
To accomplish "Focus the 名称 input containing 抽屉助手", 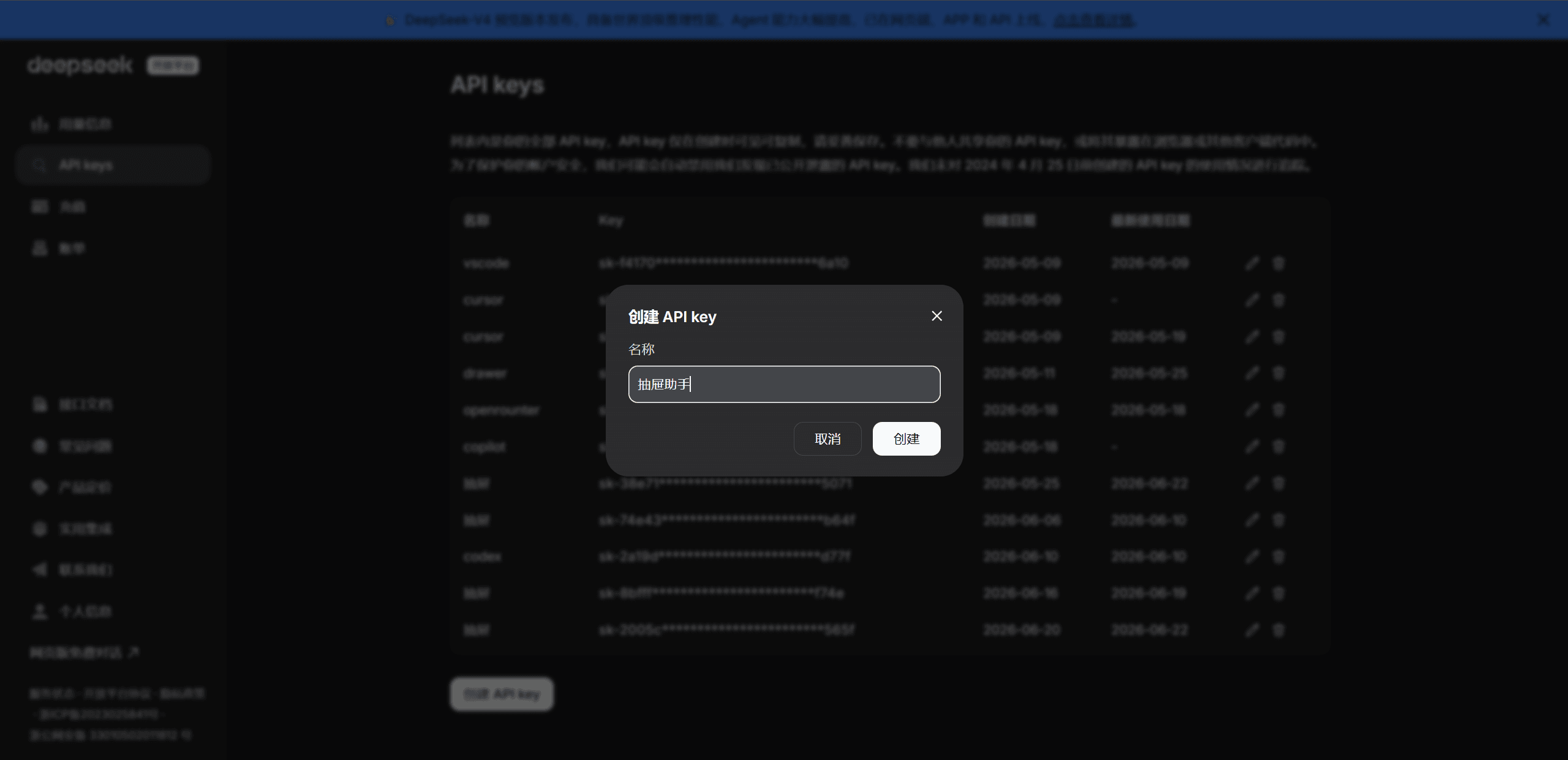I will click(784, 384).
